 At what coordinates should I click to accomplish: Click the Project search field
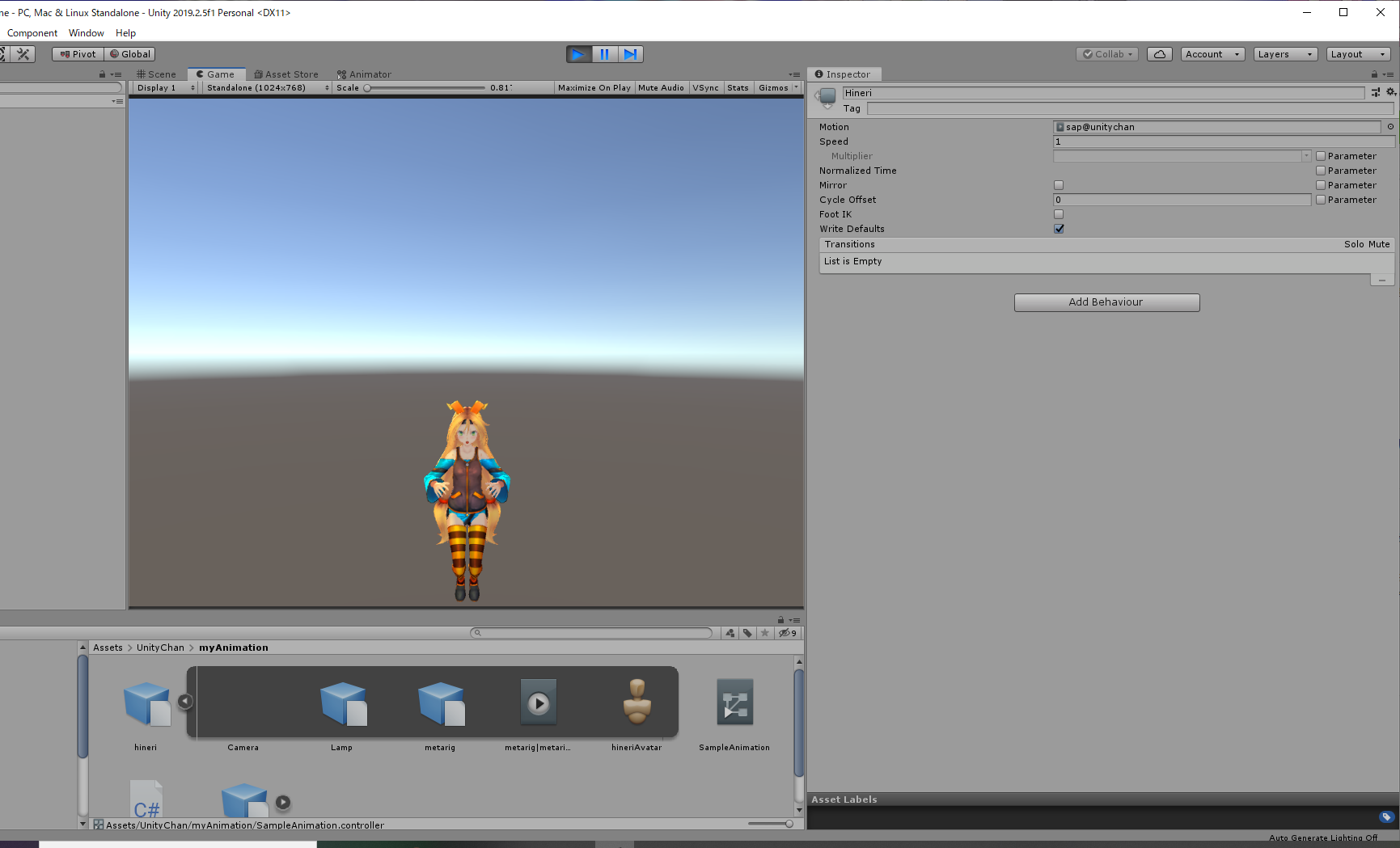click(x=591, y=633)
